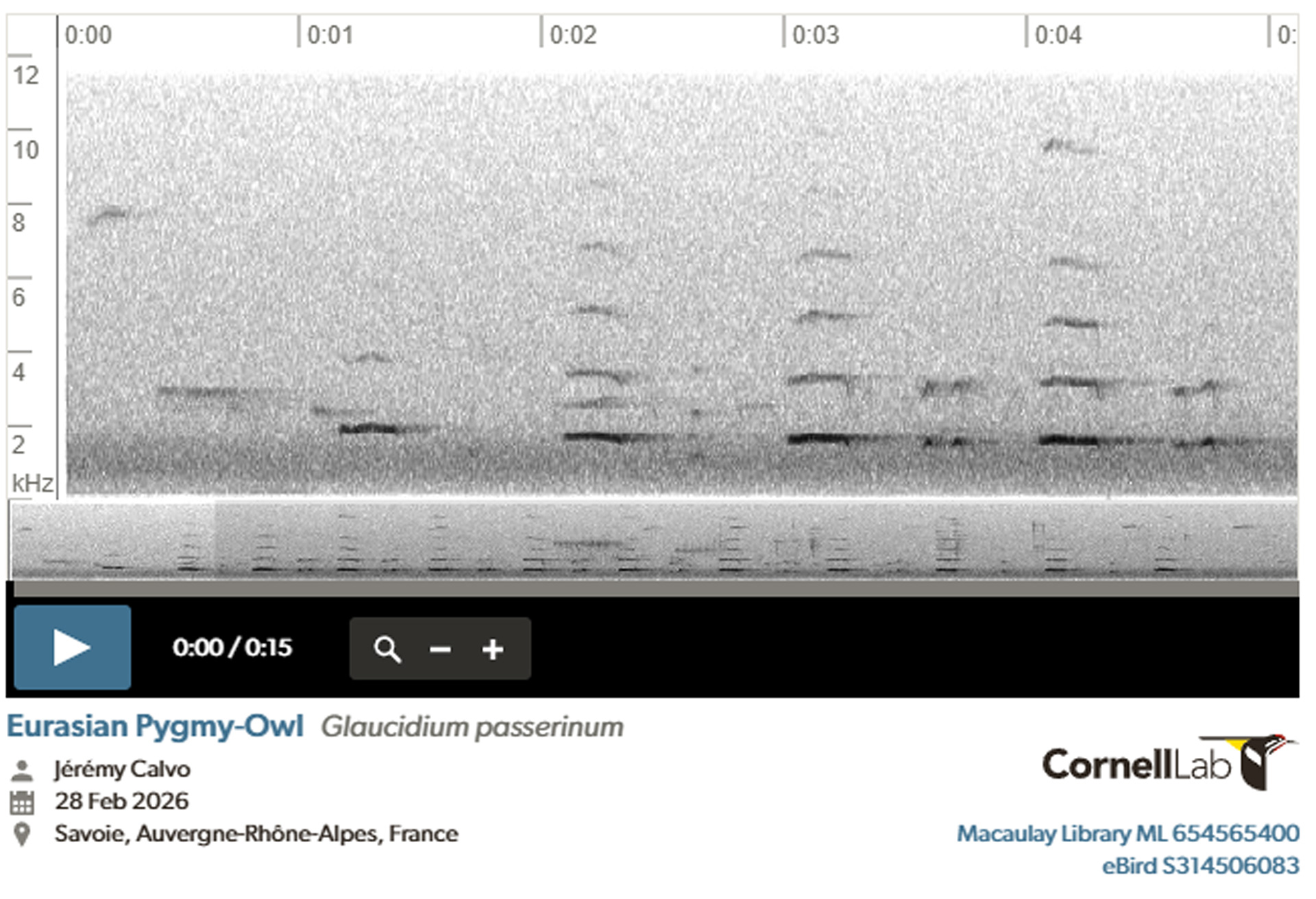This screenshot has width=1316, height=899.
Task: Open the Eurasian Pygmy-Owl species link
Action: tap(155, 726)
